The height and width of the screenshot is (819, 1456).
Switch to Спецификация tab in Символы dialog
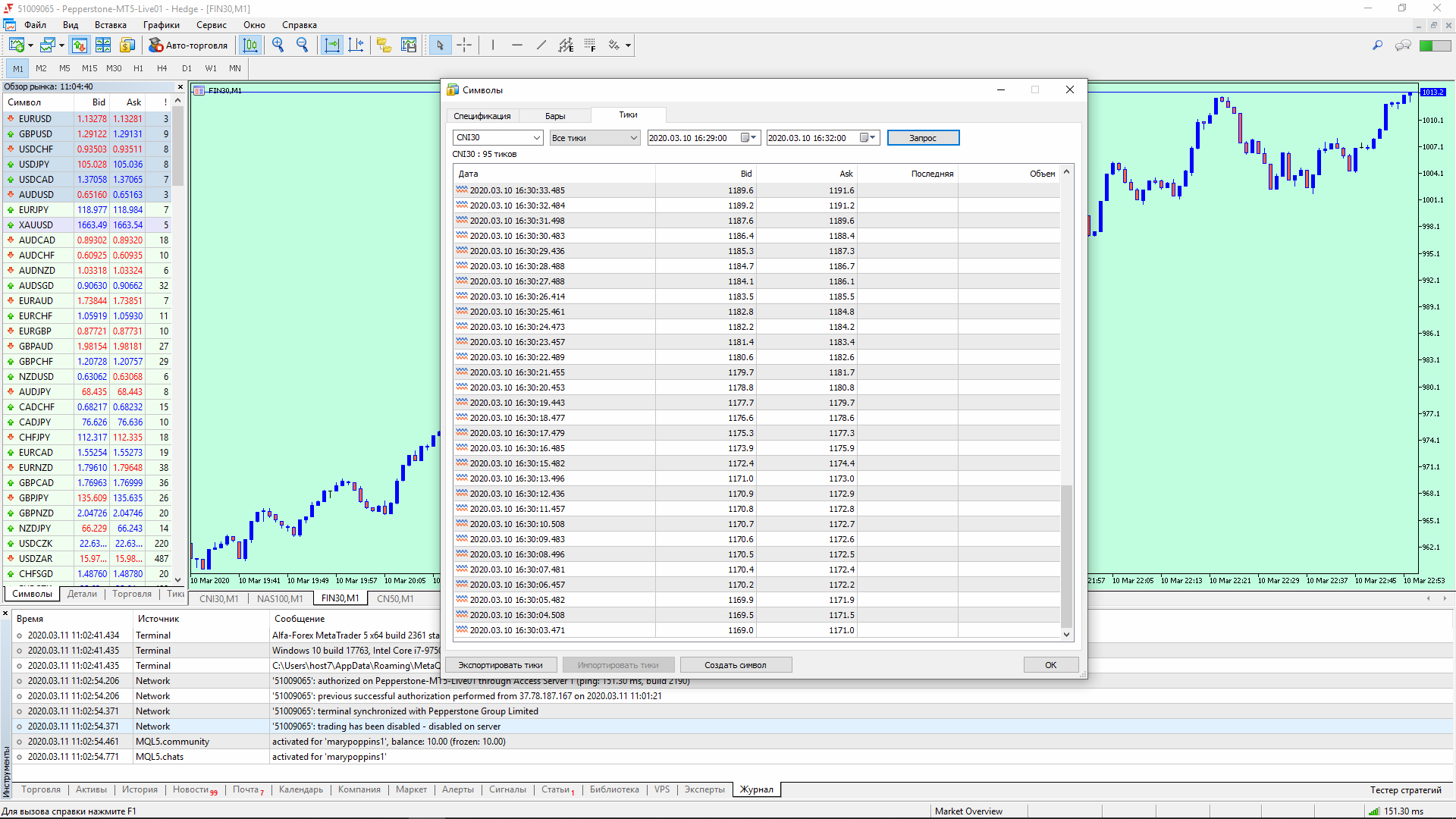pos(482,116)
